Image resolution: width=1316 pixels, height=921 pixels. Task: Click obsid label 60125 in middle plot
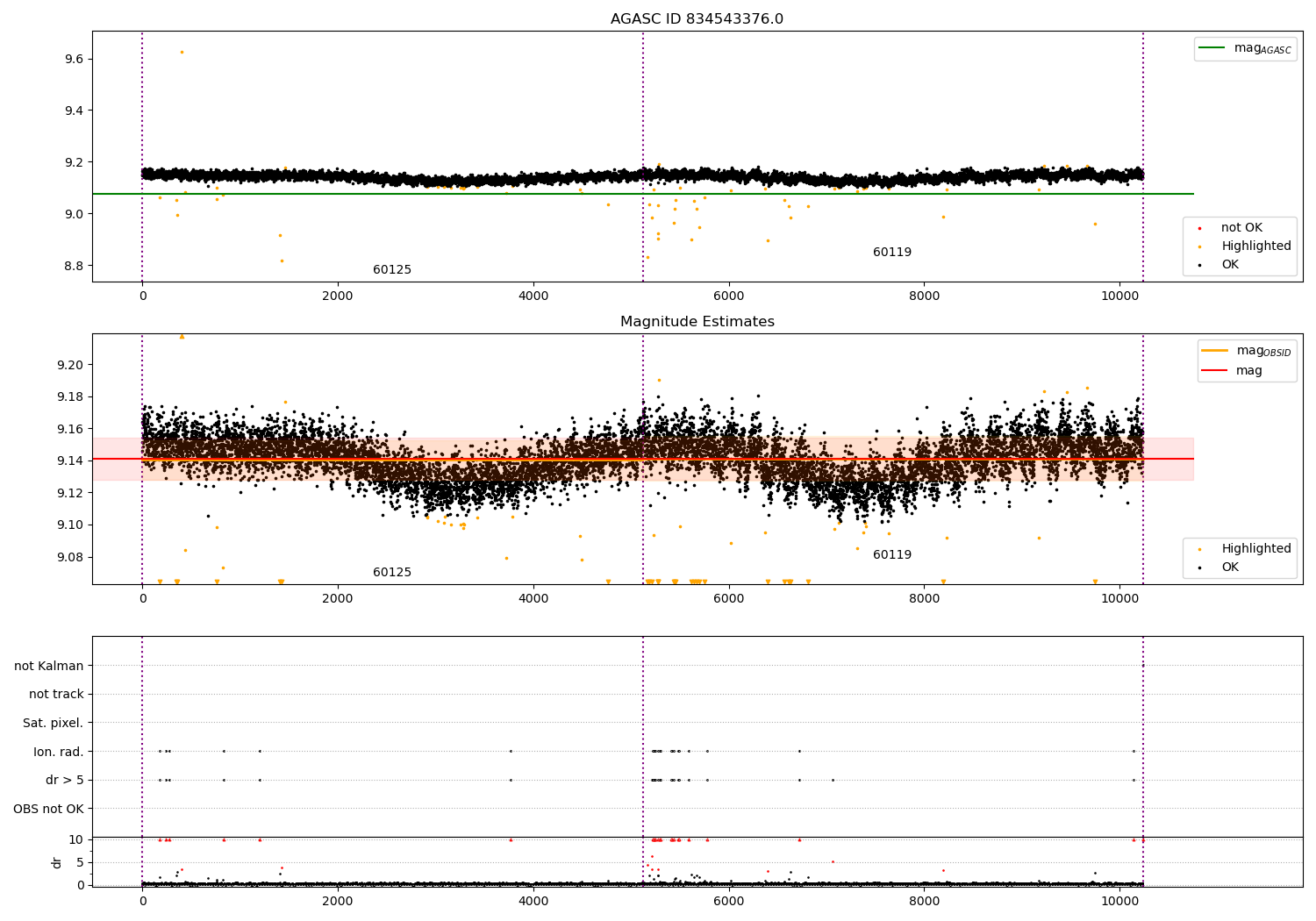click(392, 573)
